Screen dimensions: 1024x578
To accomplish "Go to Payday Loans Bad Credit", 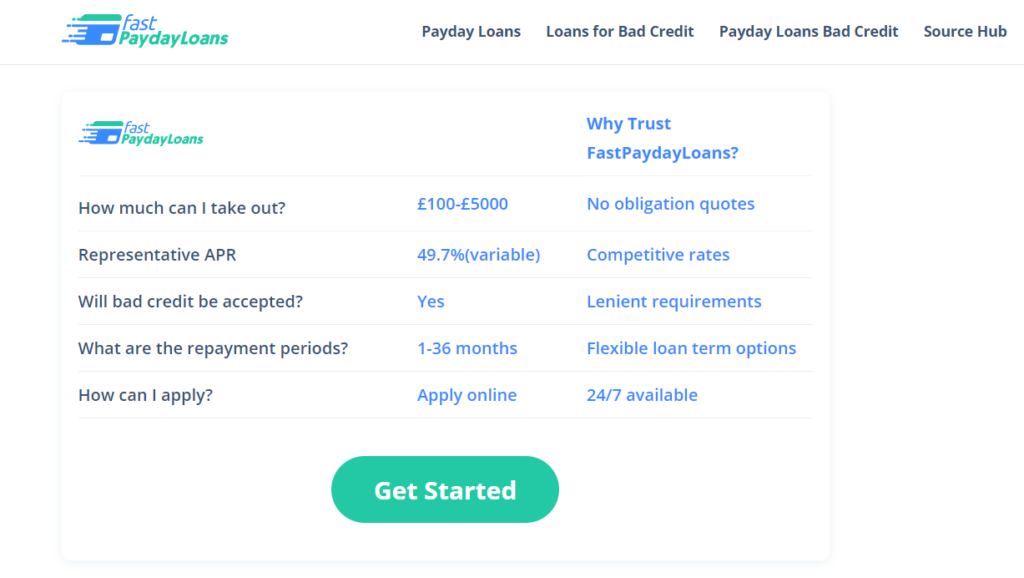I will pyautogui.click(x=808, y=32).
